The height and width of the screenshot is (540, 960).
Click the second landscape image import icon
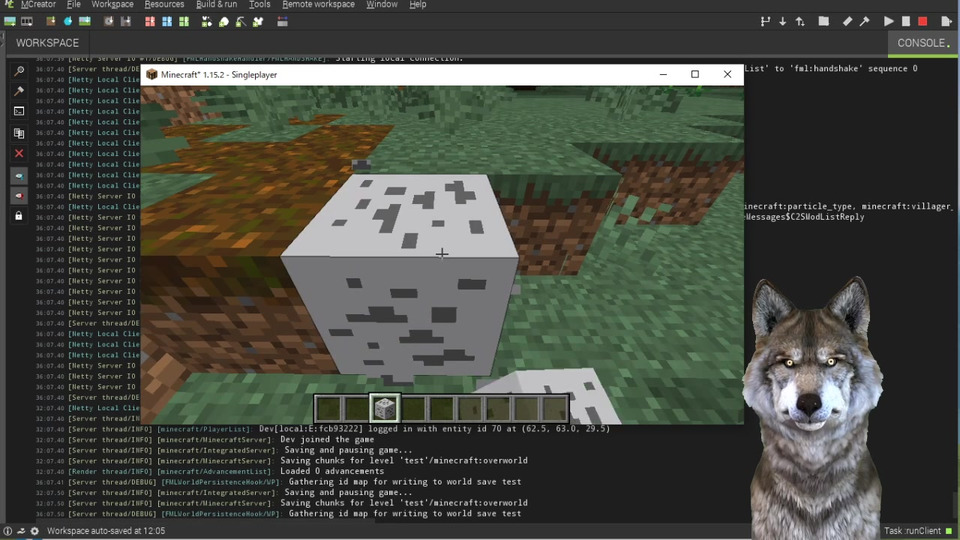(x=84, y=21)
